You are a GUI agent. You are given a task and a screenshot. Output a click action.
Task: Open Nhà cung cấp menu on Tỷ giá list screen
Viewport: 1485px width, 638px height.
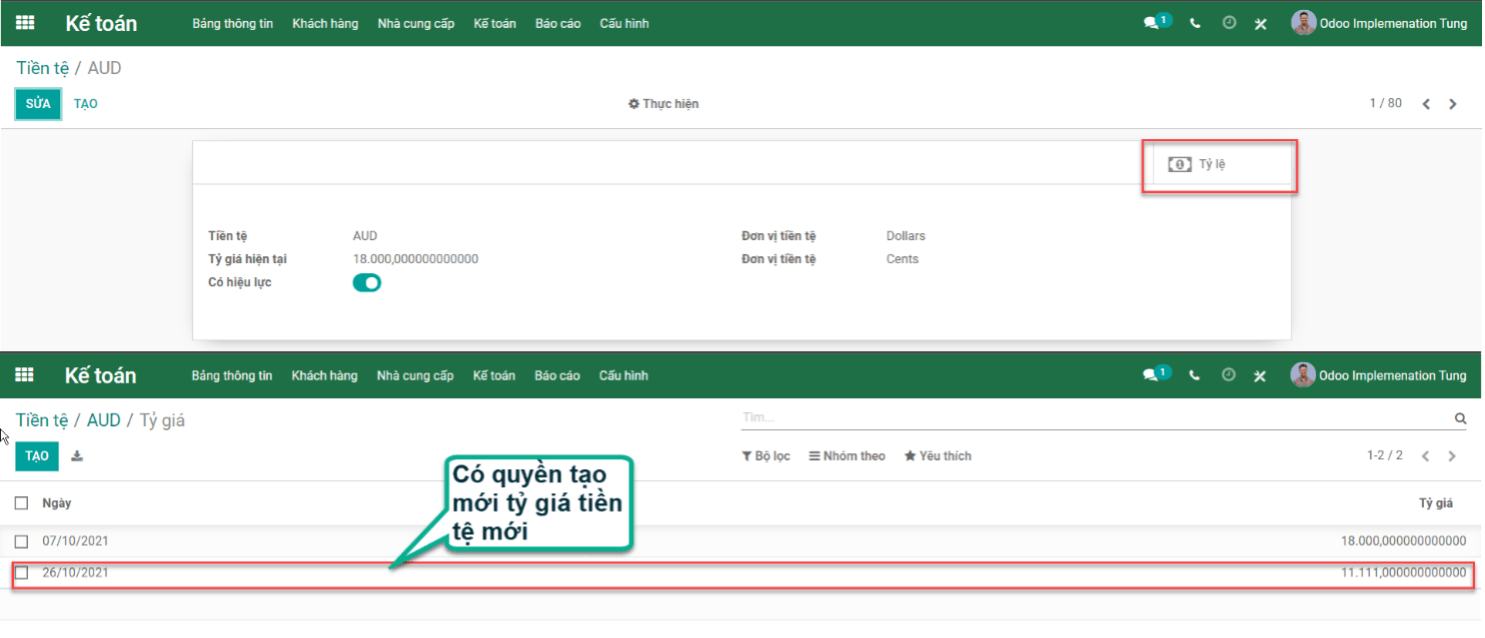(415, 375)
